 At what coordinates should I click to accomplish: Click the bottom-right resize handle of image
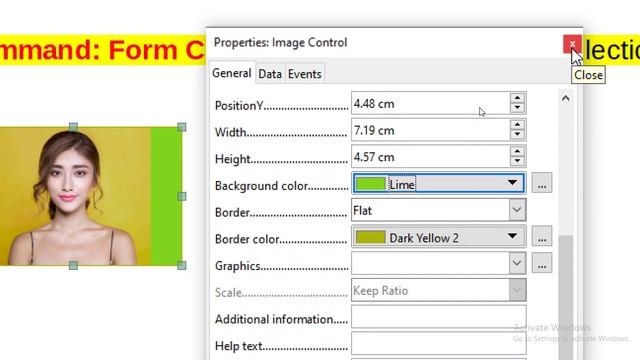(x=182, y=266)
